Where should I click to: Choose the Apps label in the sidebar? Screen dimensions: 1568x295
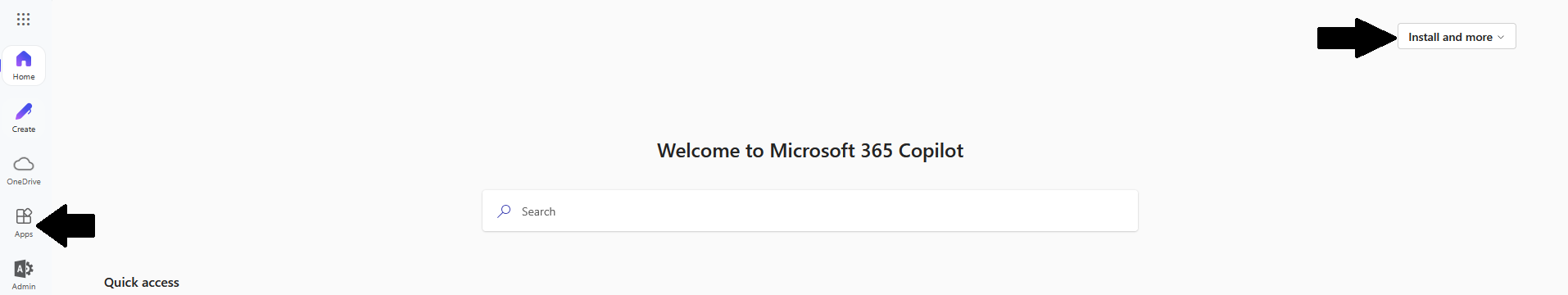click(24, 234)
